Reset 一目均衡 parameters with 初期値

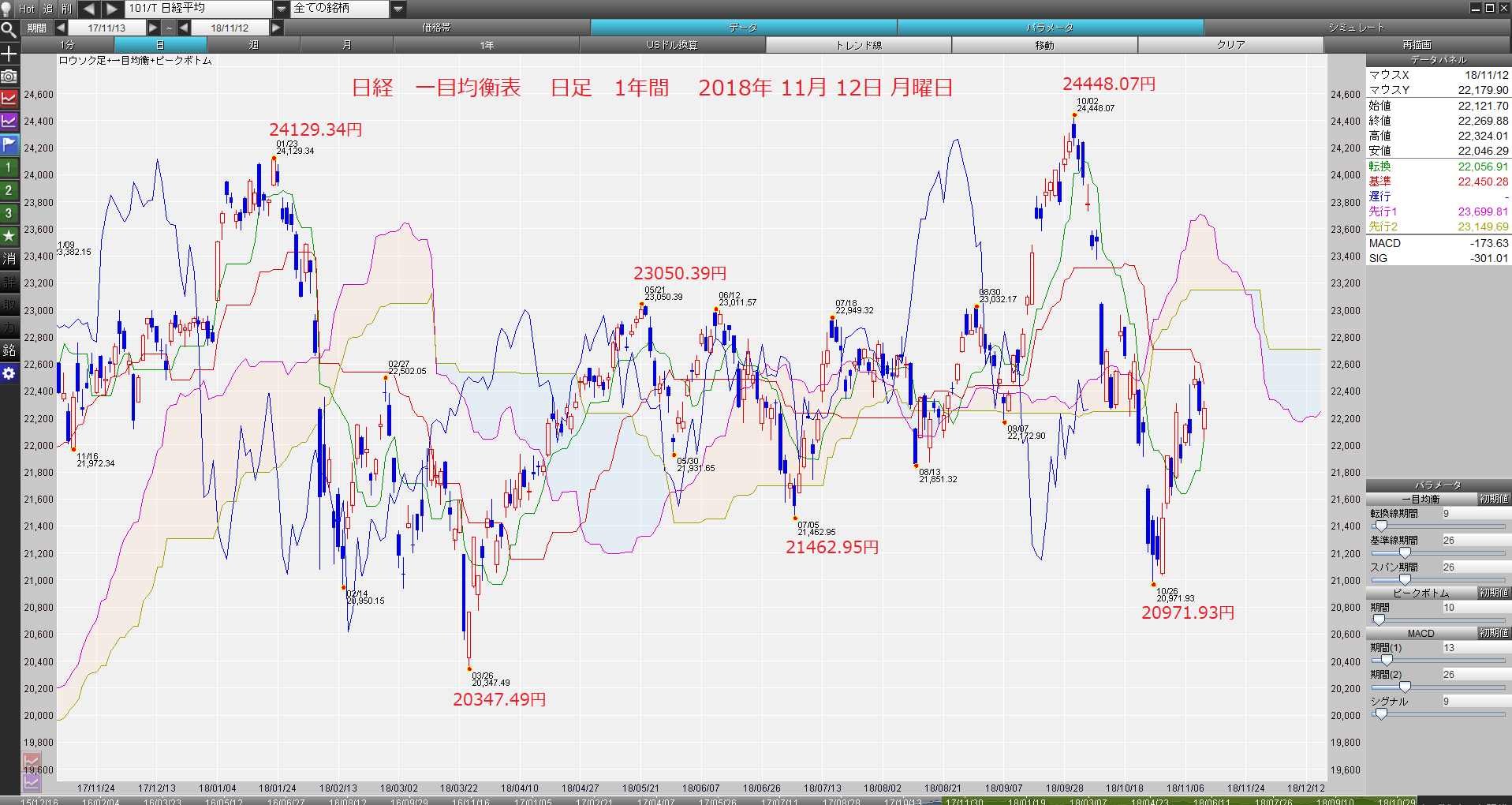(1494, 499)
